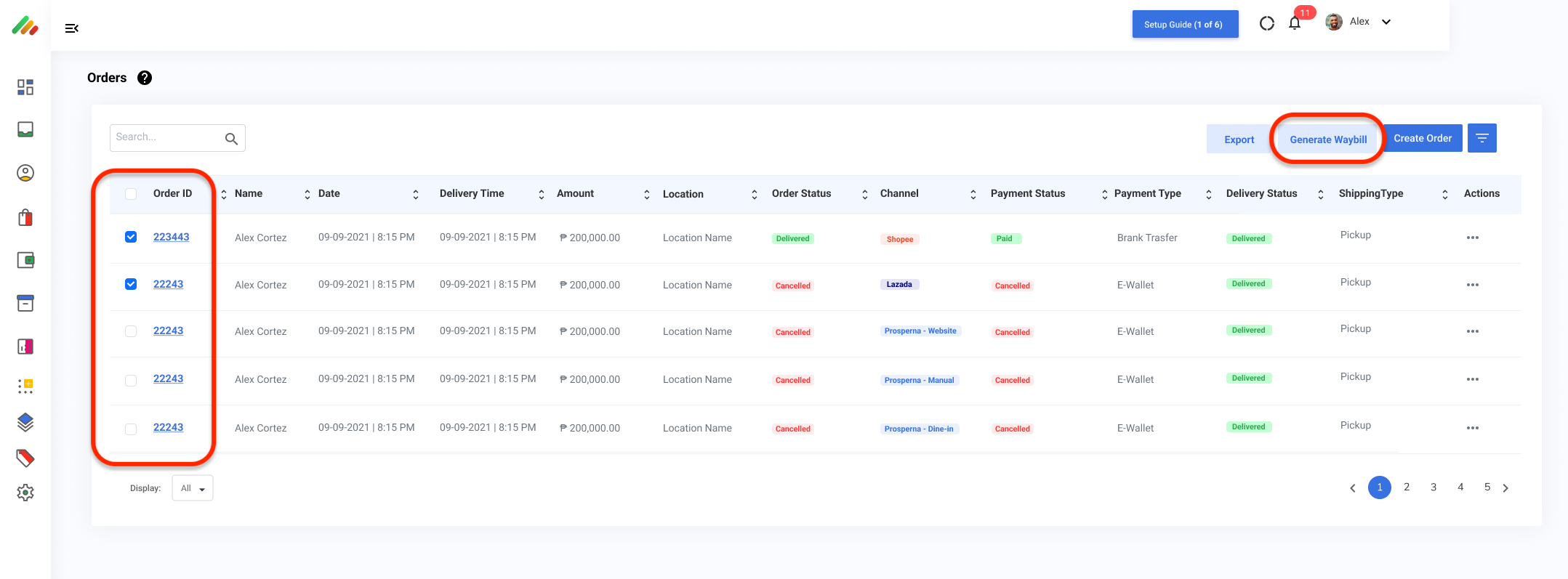Open the dashboard icon in sidebar
Screen dimensions: 1568x579
[x=25, y=87]
